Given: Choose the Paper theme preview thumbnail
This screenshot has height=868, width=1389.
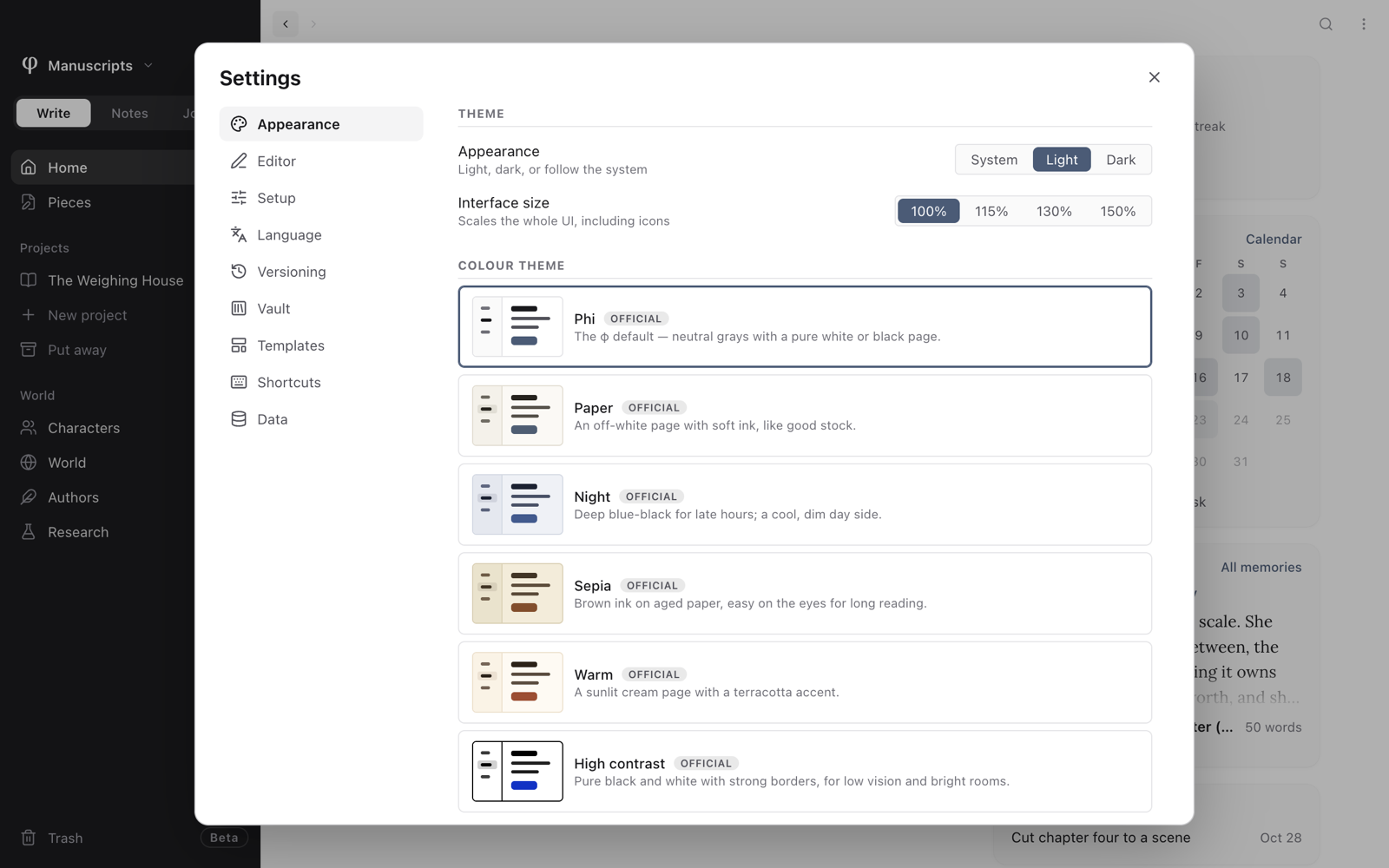Looking at the screenshot, I should pos(517,416).
